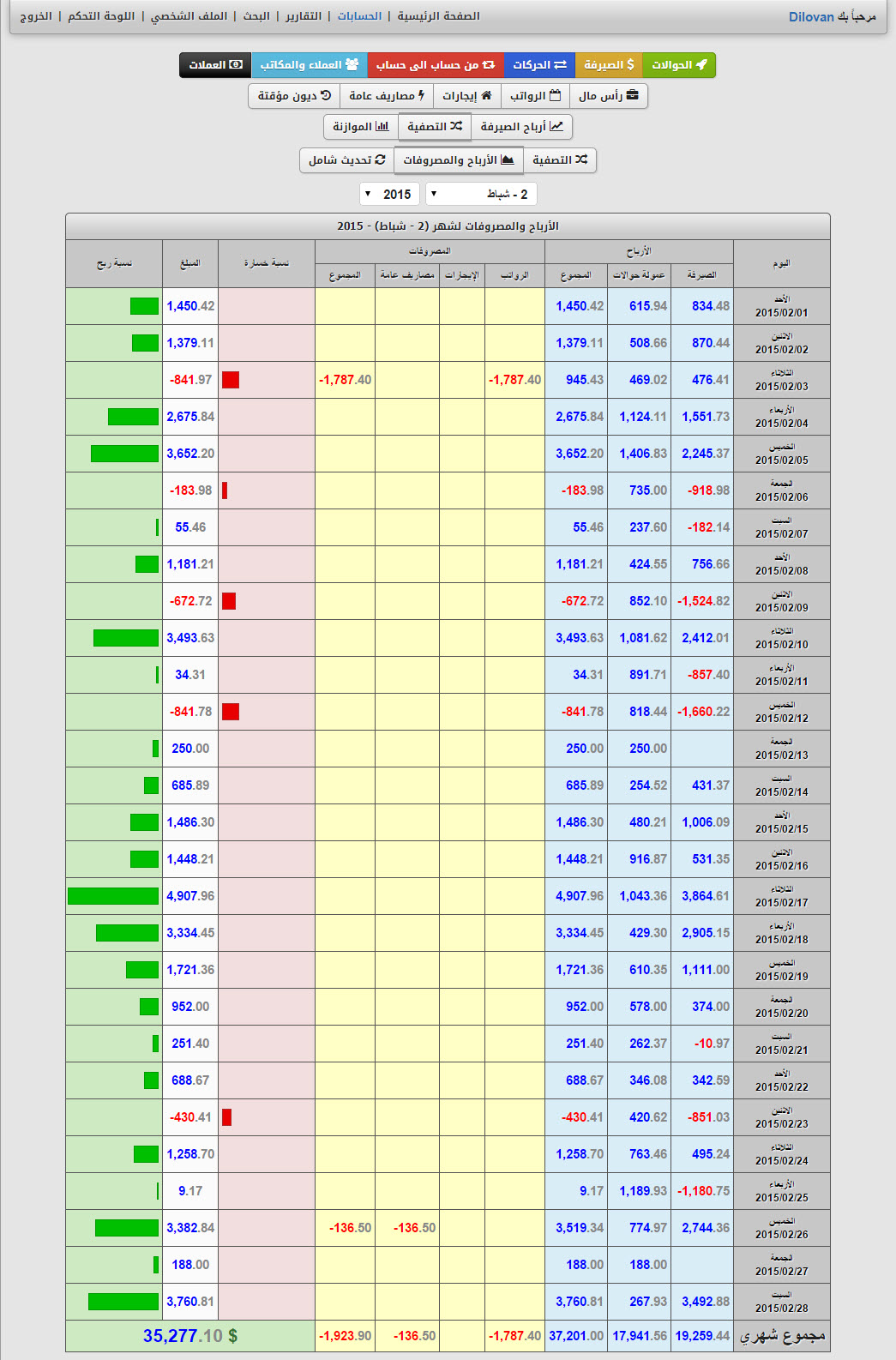Open the البحث search menu item
The image size is (896, 1360).
click(x=256, y=16)
